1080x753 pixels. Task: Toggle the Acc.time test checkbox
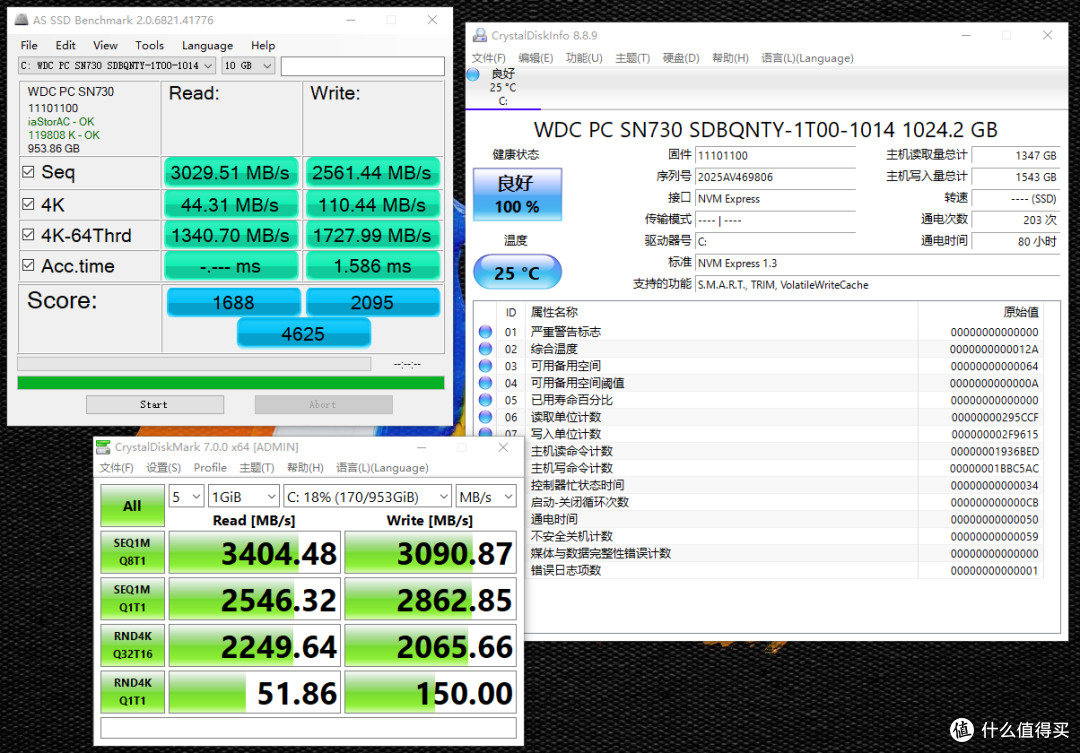tap(28, 265)
